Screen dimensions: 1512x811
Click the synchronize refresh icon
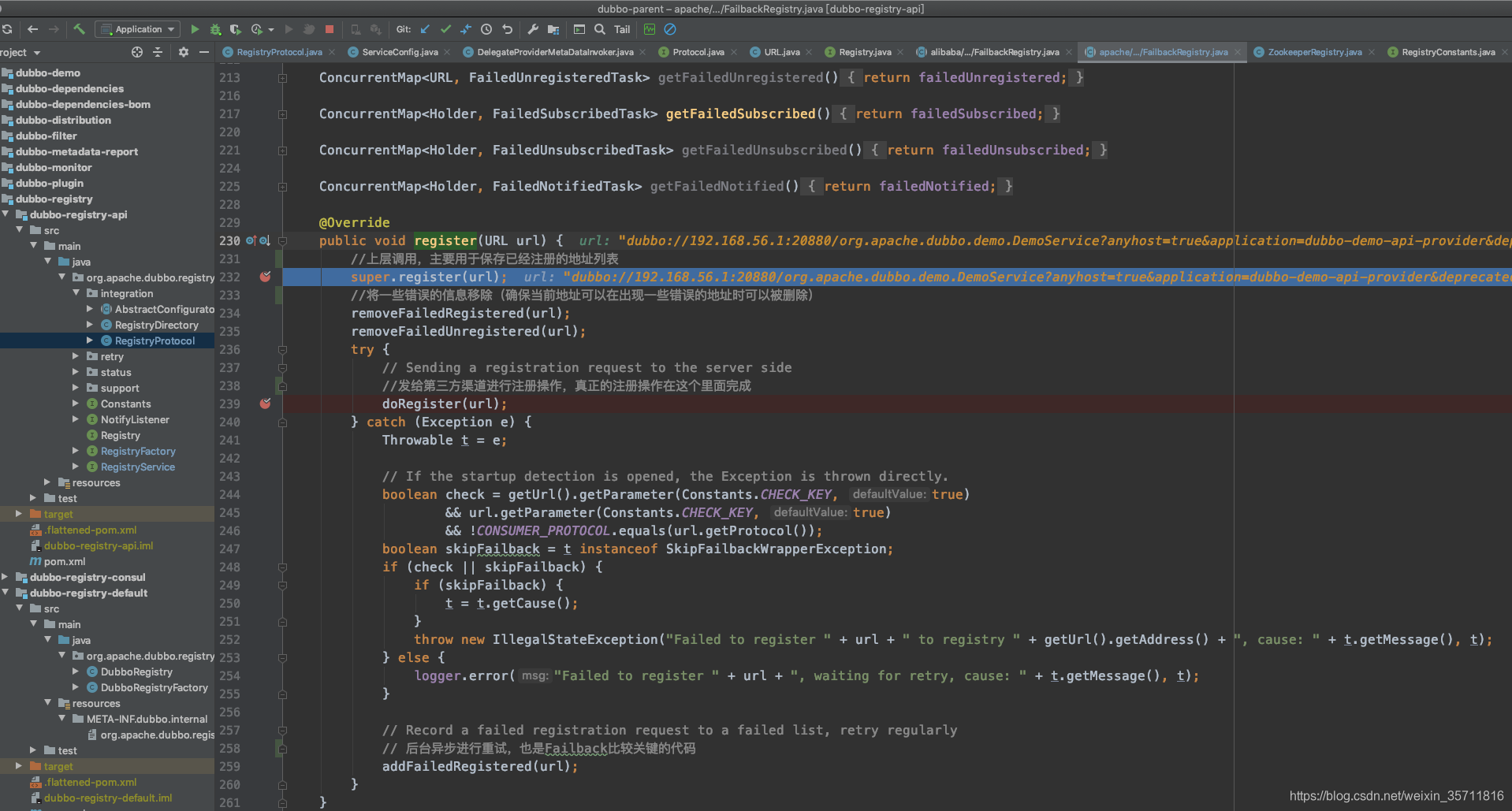point(7,29)
